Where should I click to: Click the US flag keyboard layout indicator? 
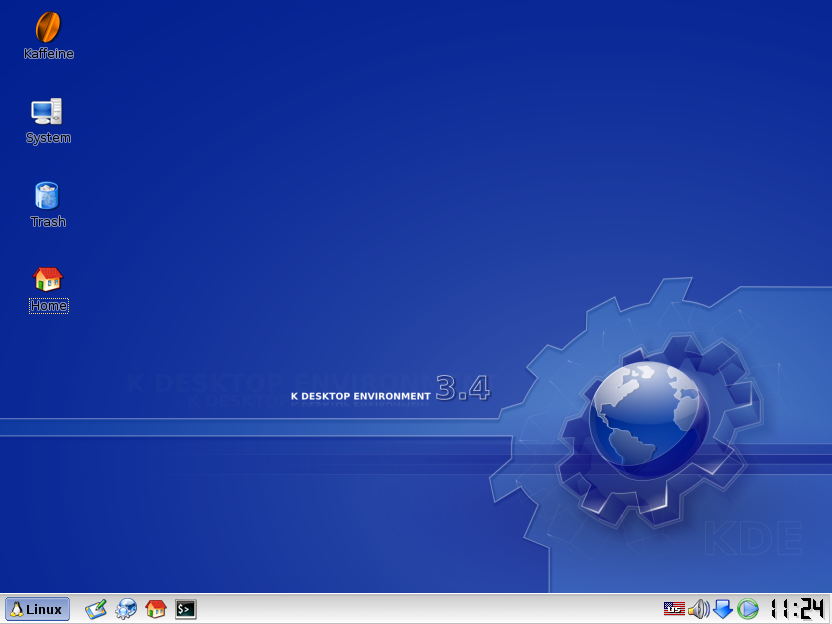coord(674,609)
